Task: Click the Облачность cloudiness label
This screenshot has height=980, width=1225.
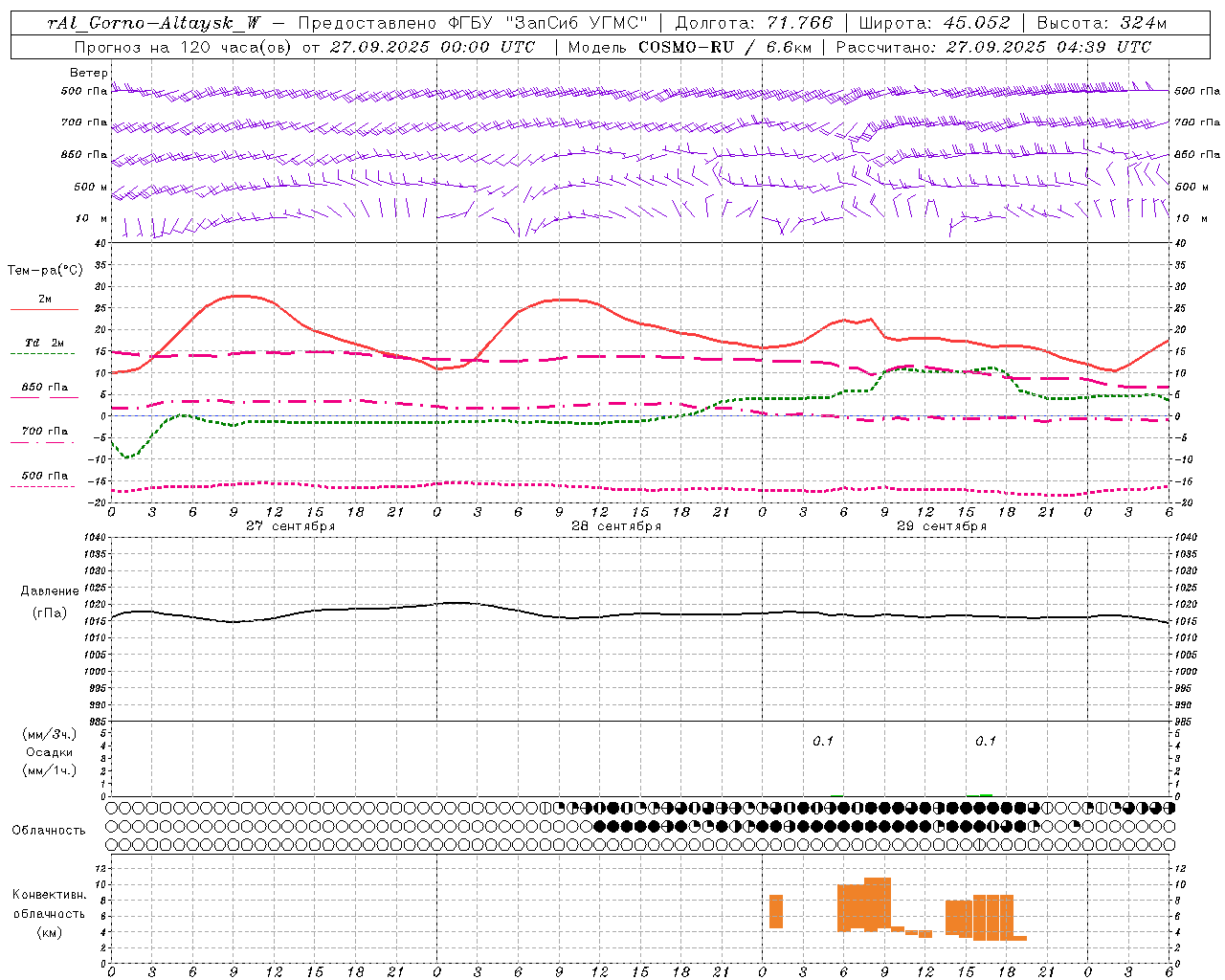Action: pos(49,831)
